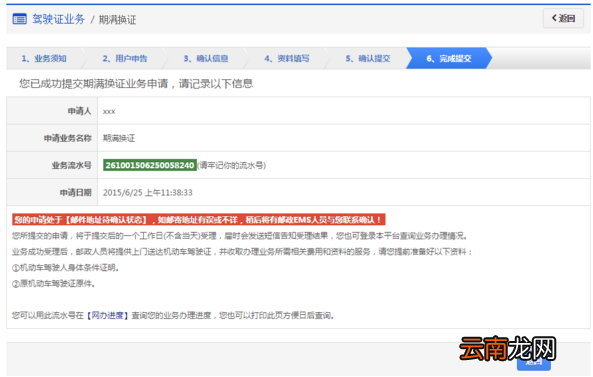
Task: Click the serial number 261001506250058240
Action: click(150, 165)
